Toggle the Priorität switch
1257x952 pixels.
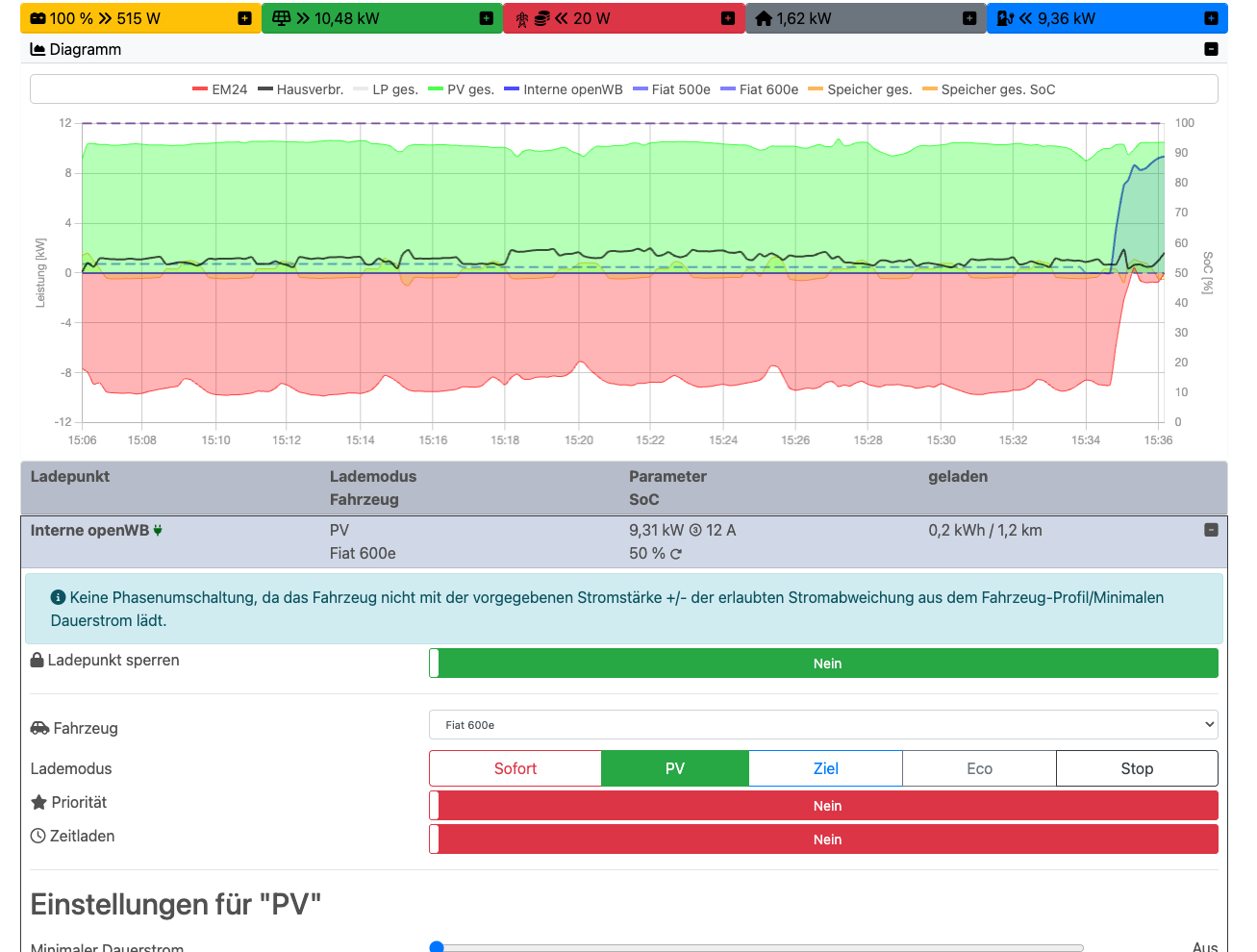[823, 806]
